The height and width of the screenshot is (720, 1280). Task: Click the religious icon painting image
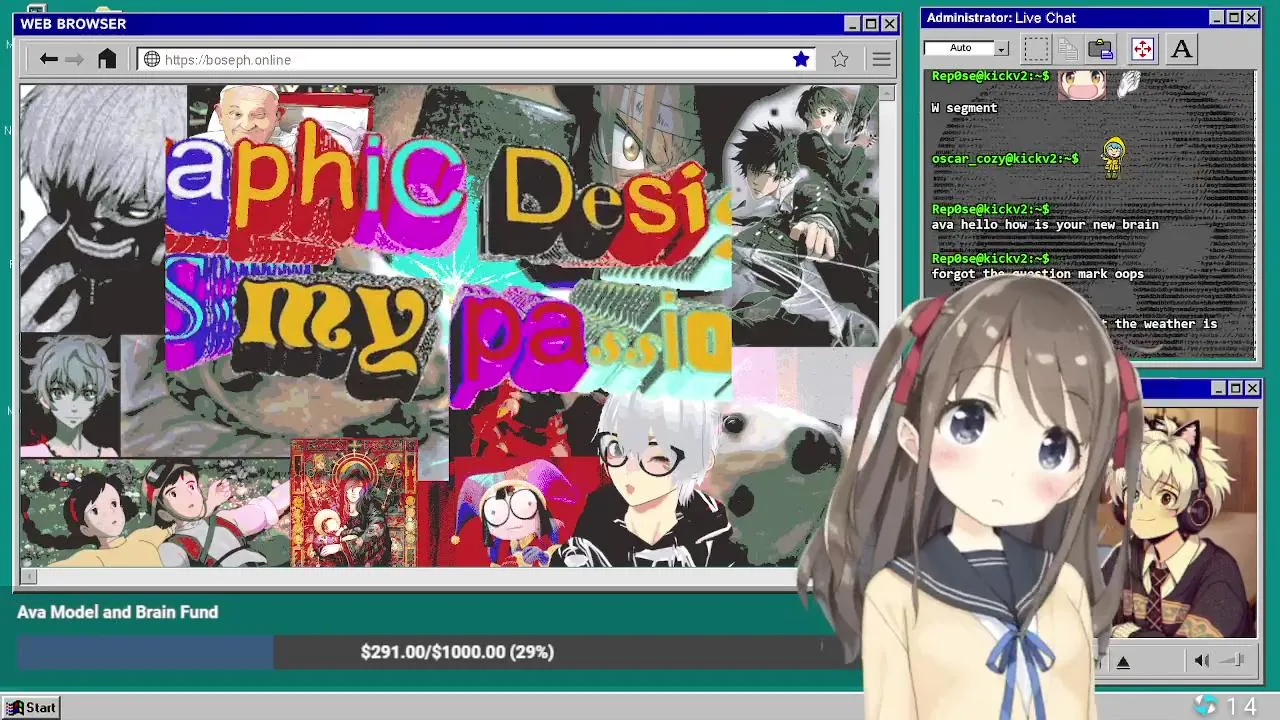click(354, 503)
